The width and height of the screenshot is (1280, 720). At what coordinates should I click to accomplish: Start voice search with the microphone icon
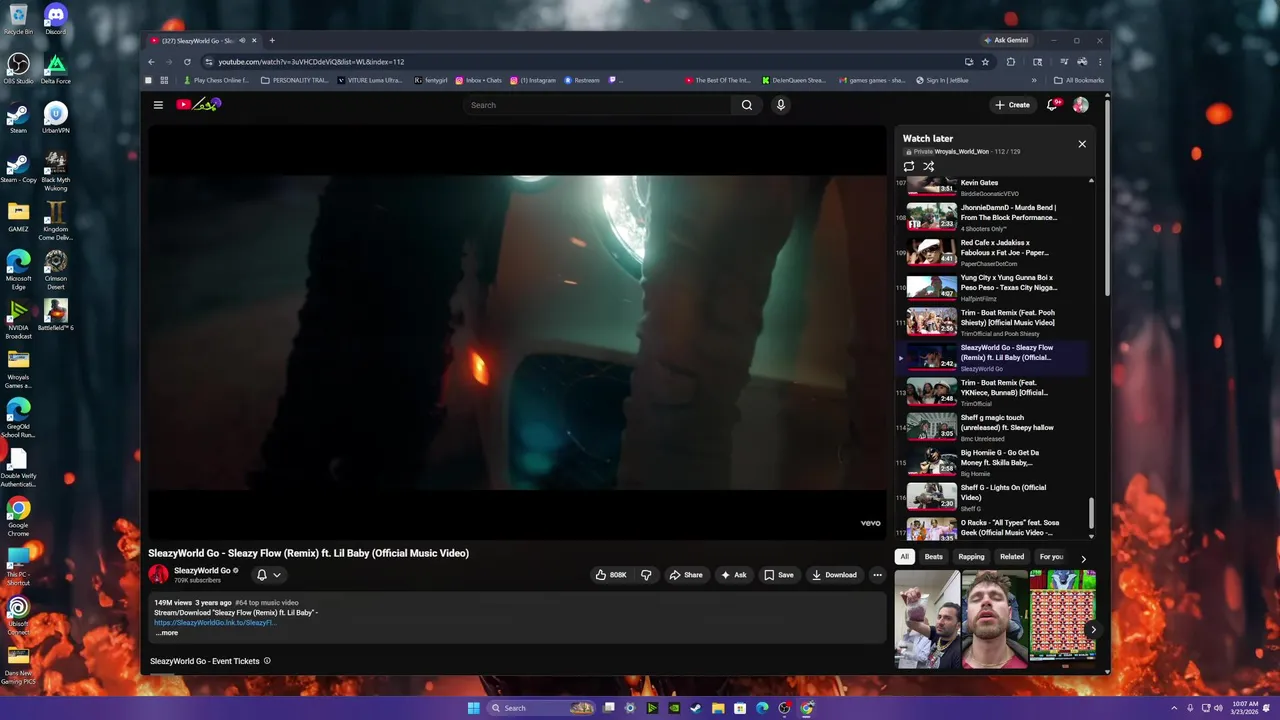(781, 105)
